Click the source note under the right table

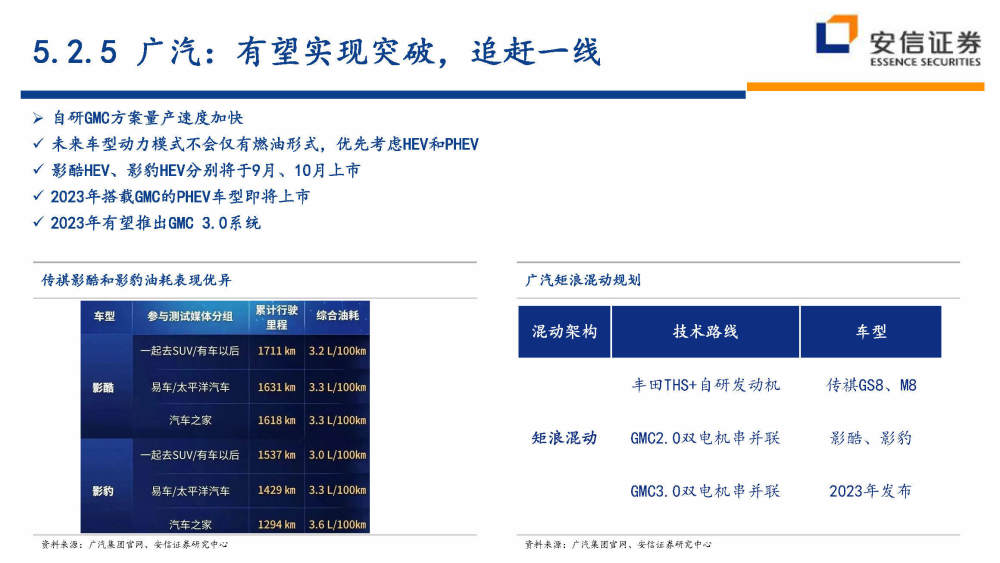(618, 545)
